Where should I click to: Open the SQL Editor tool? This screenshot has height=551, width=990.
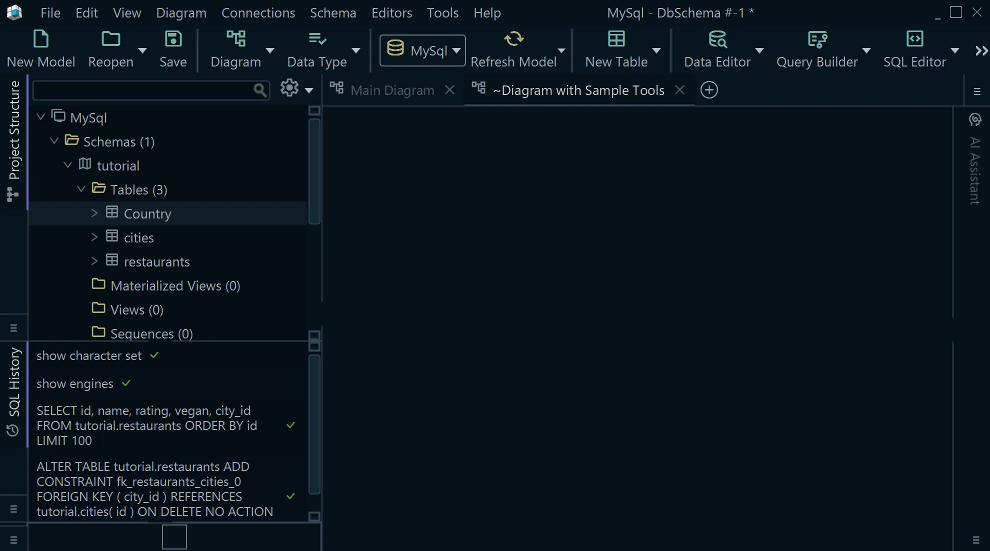click(x=914, y=40)
